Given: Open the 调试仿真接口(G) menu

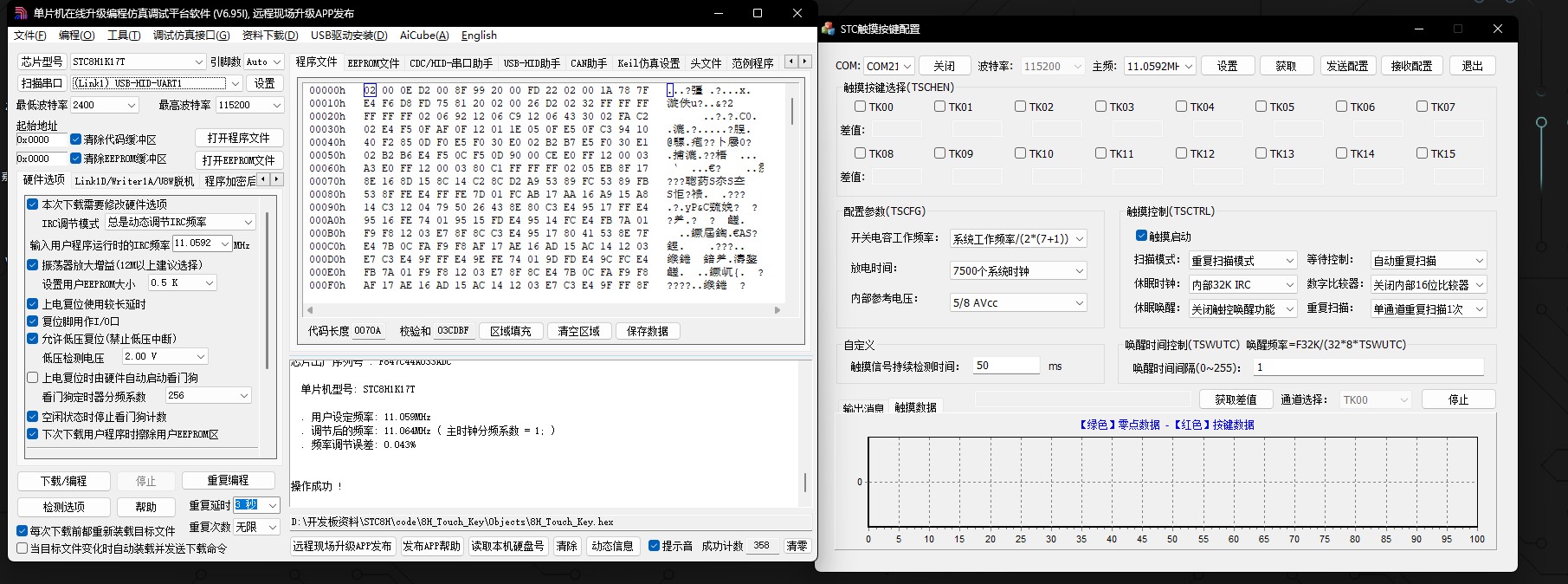Looking at the screenshot, I should (191, 35).
